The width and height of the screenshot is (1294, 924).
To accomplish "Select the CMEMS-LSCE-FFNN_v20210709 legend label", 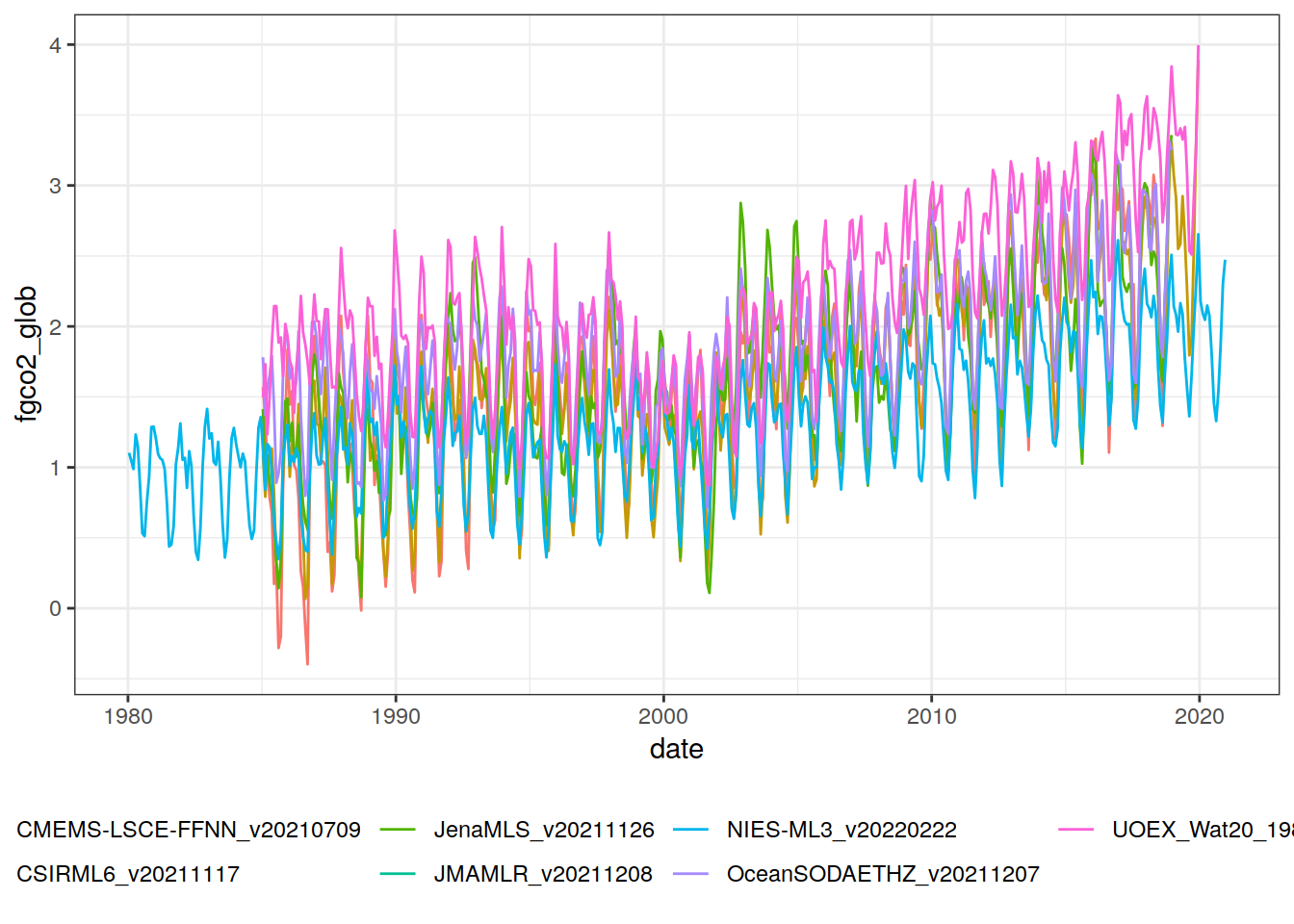I will (189, 830).
